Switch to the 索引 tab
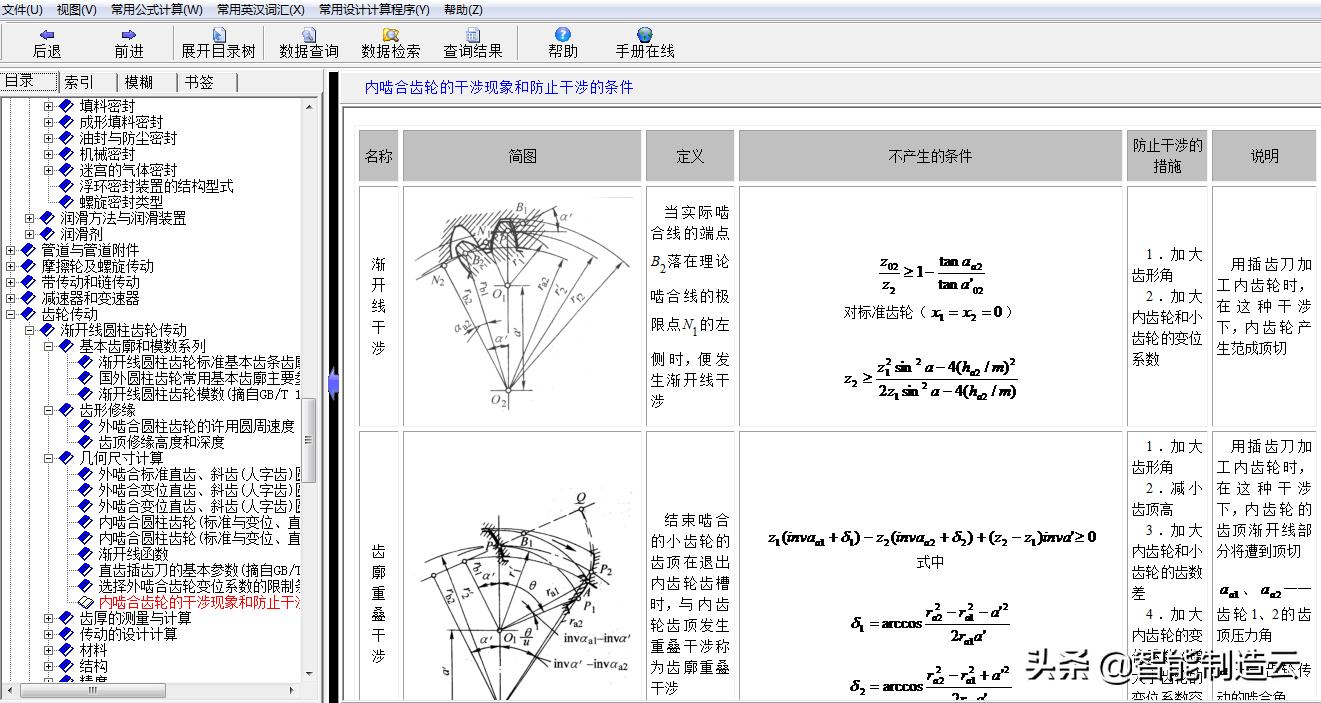 (x=80, y=81)
